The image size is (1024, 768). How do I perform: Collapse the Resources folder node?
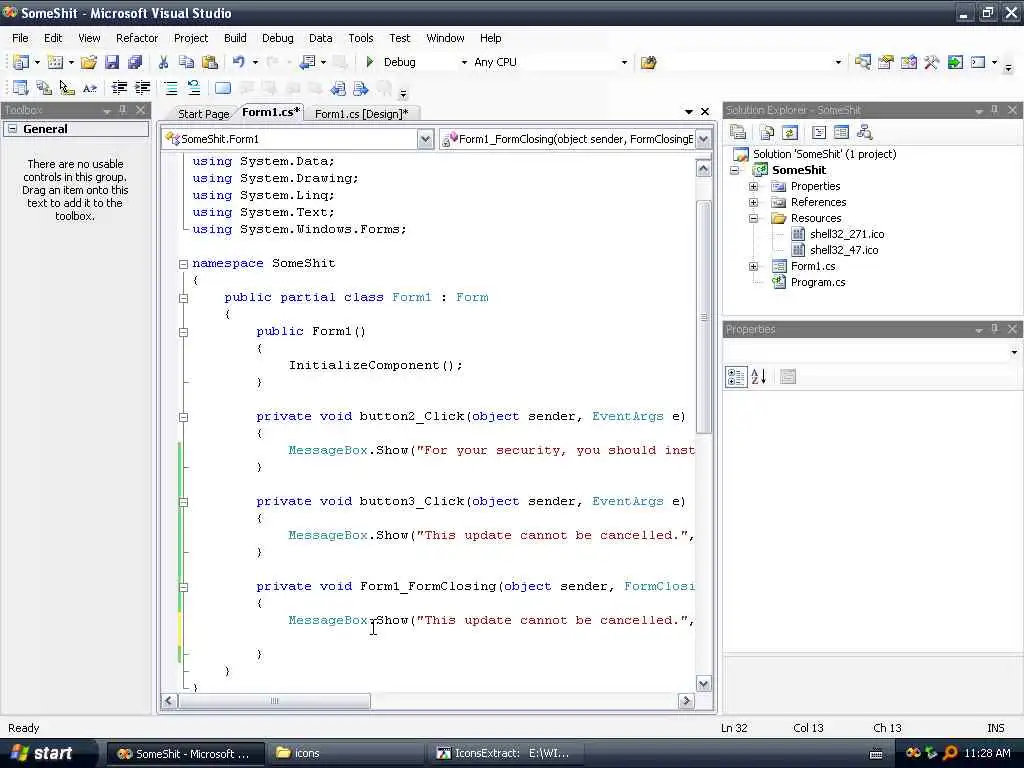pos(754,218)
